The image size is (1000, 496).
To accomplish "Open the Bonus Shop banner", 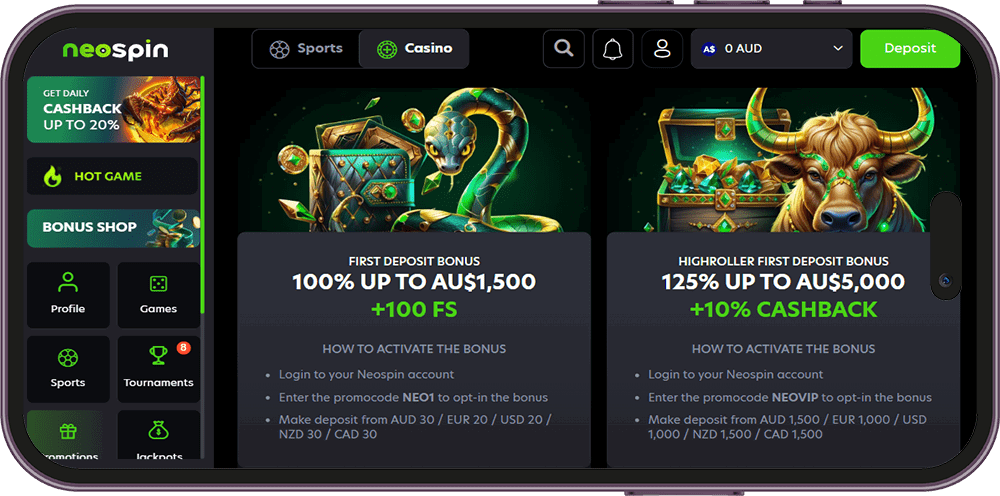I will click(113, 228).
